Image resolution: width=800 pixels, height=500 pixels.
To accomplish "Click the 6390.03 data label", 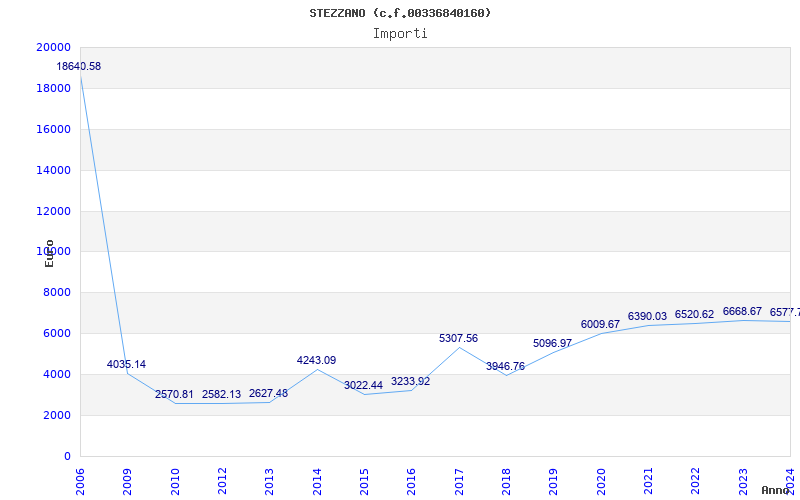I will click(x=647, y=316).
